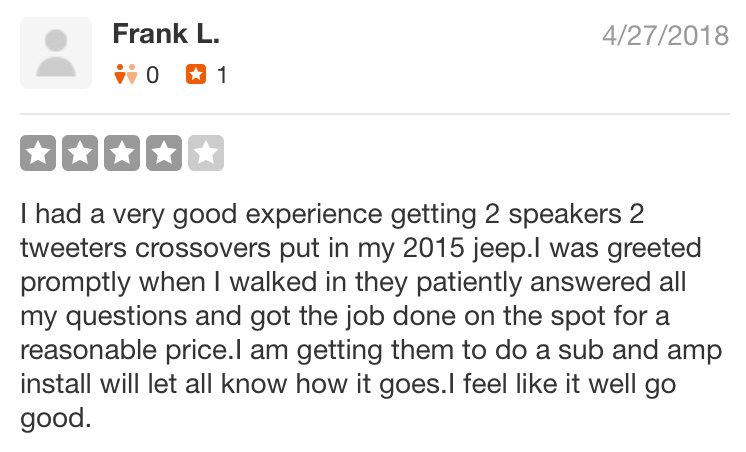Click the orange friends icon
This screenshot has height=452, width=746.
click(125, 74)
